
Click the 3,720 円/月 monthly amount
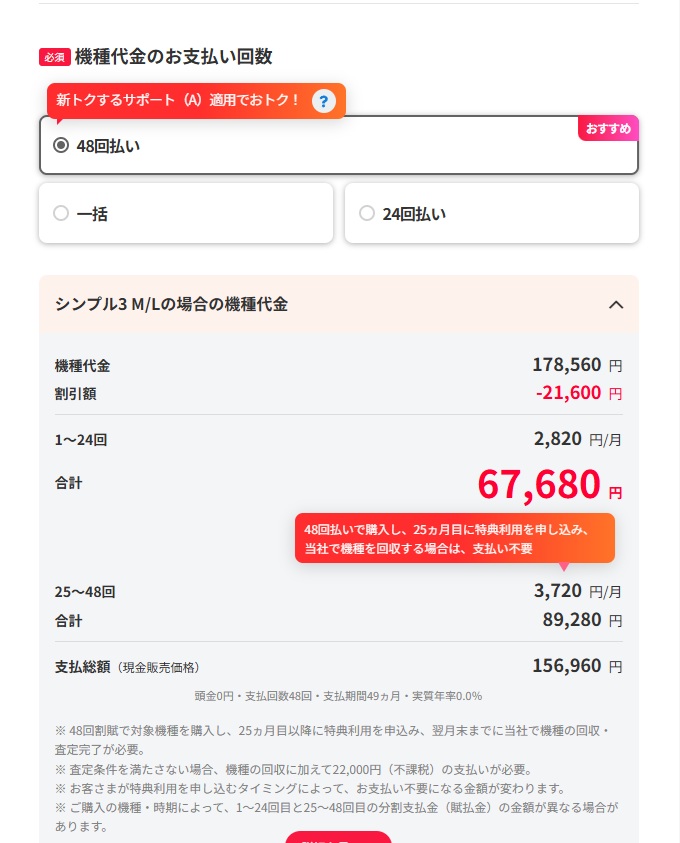pos(577,591)
